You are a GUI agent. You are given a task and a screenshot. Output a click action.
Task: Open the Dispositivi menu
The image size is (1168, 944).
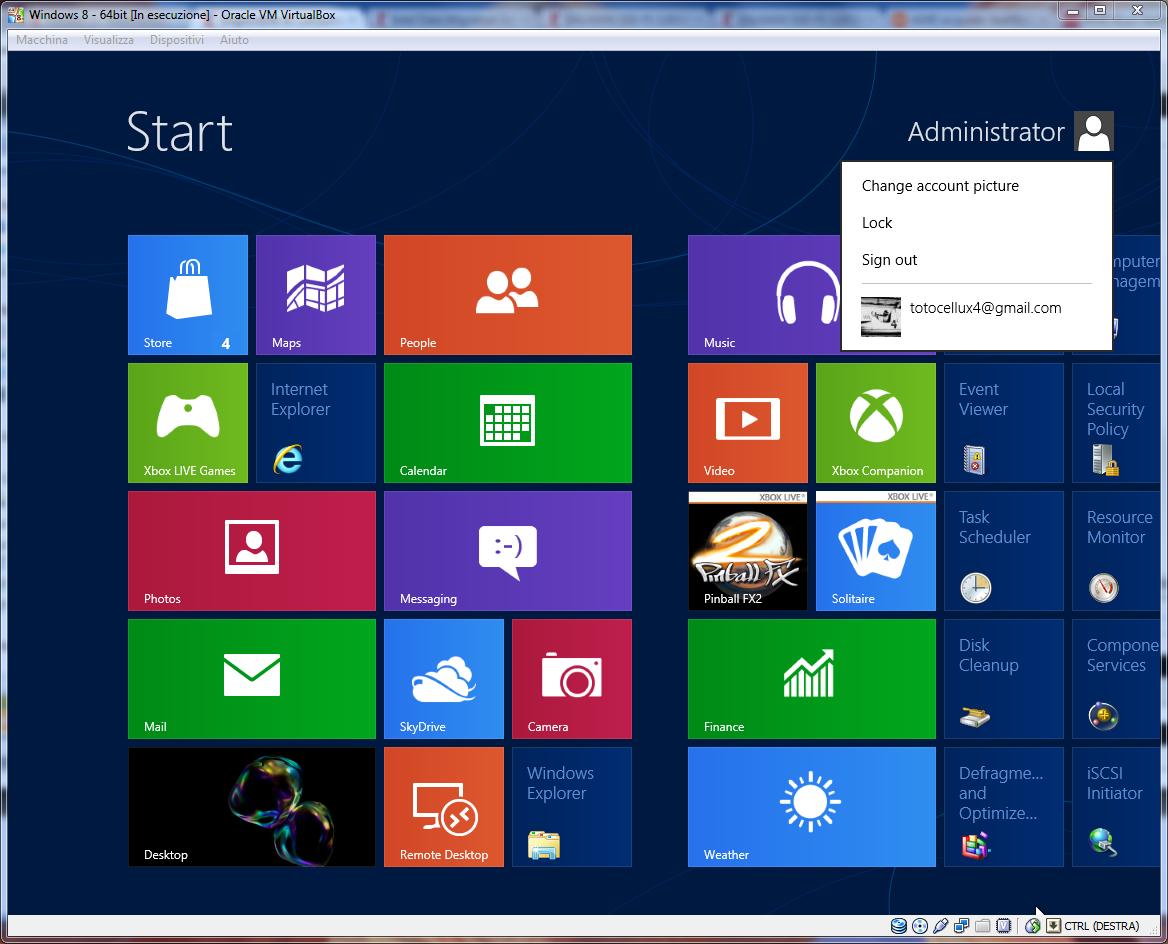point(177,40)
